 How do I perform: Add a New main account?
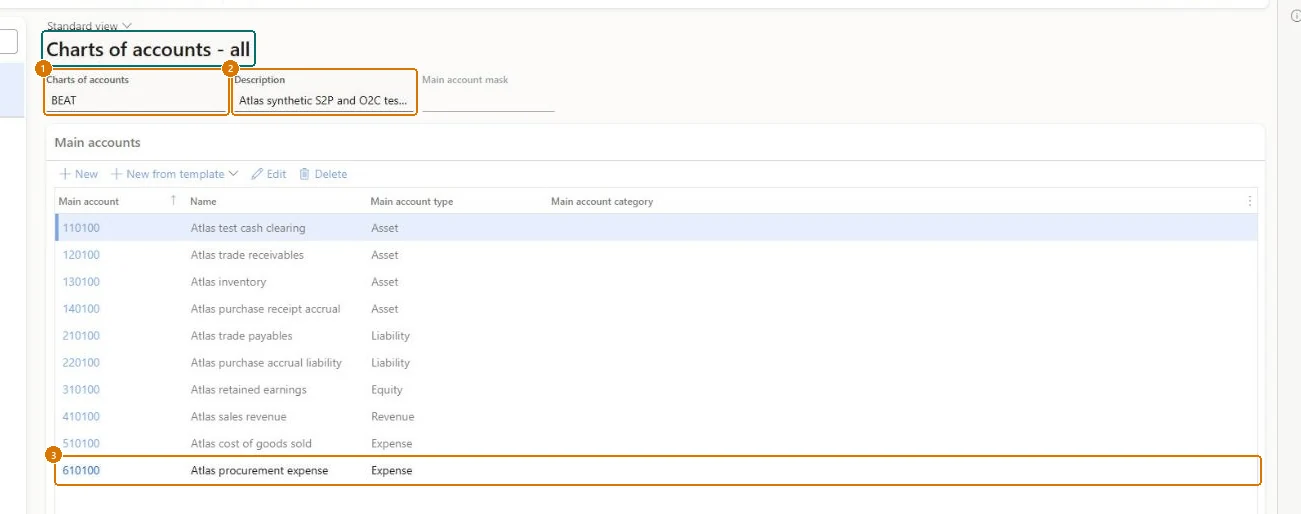point(79,174)
